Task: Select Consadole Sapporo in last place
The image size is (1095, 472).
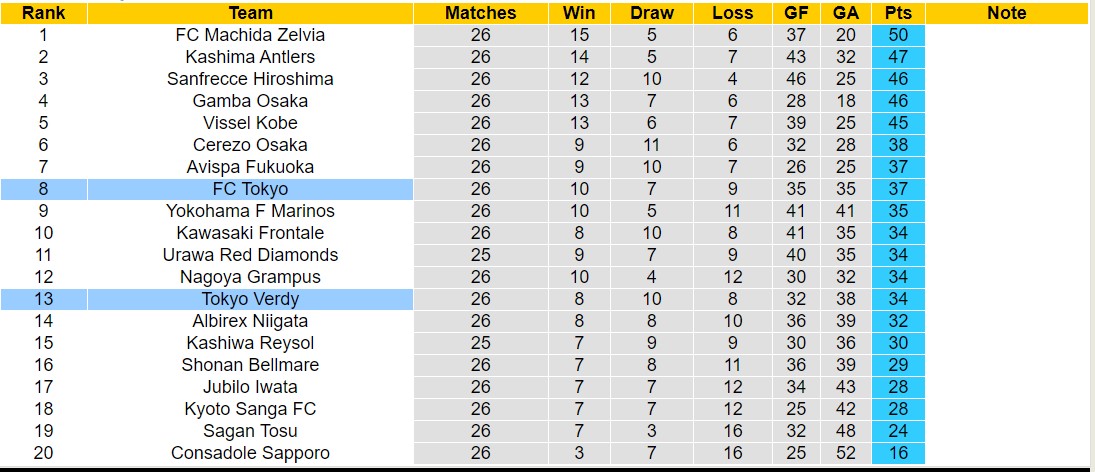Action: [250, 453]
